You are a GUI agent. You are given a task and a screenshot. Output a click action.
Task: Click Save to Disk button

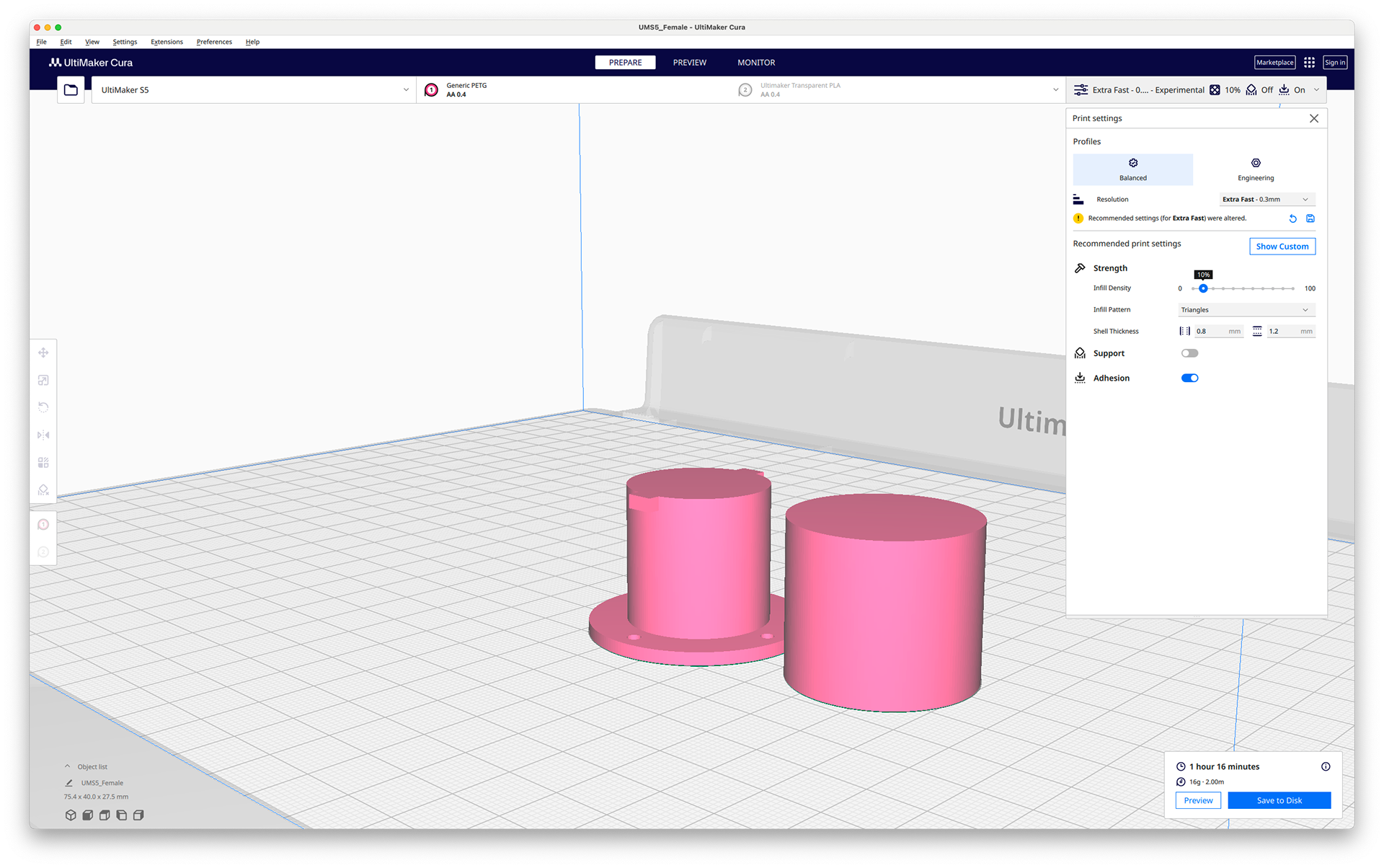[1279, 800]
